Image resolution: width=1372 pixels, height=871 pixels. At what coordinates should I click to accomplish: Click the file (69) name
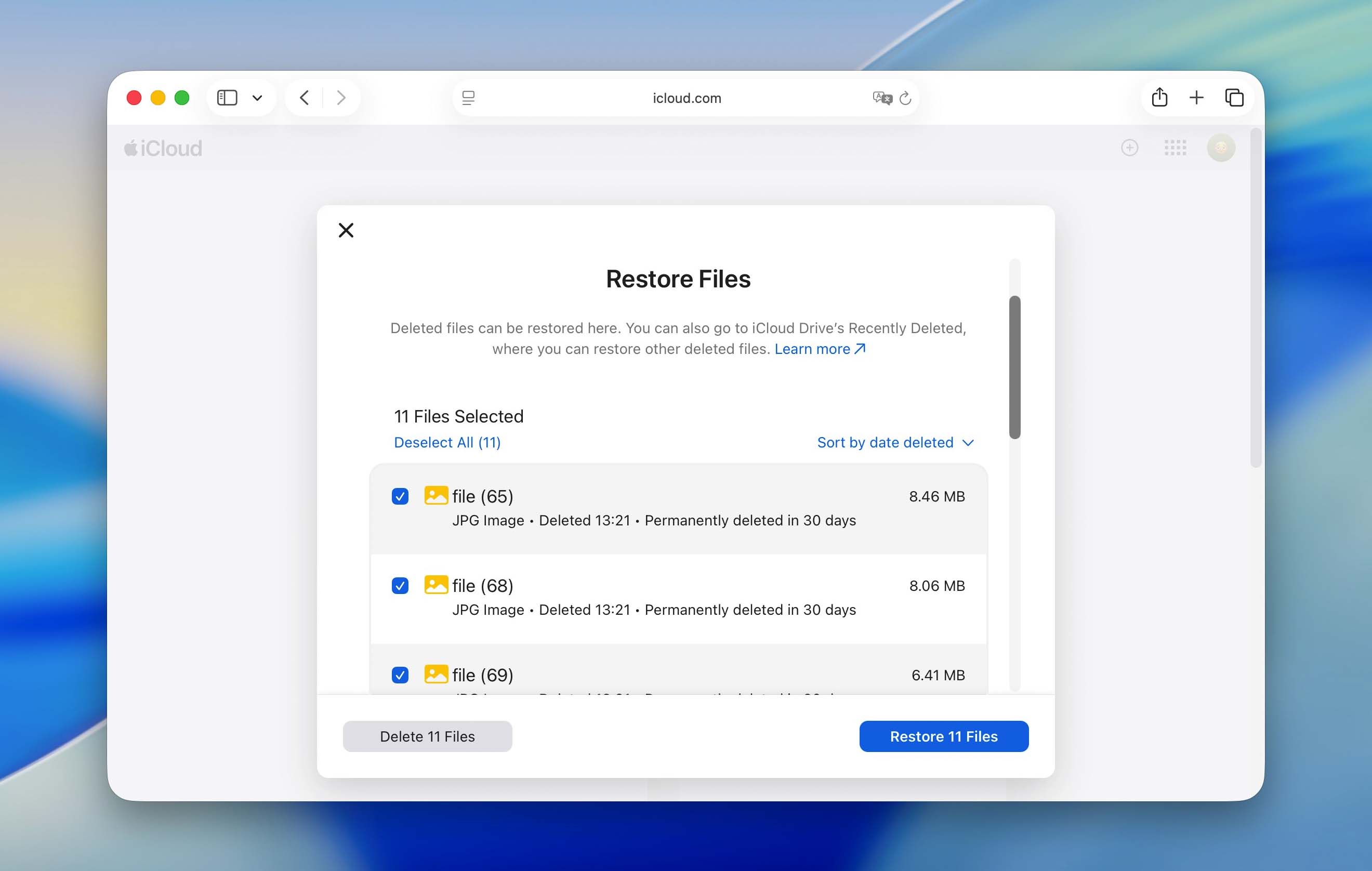pyautogui.click(x=483, y=675)
